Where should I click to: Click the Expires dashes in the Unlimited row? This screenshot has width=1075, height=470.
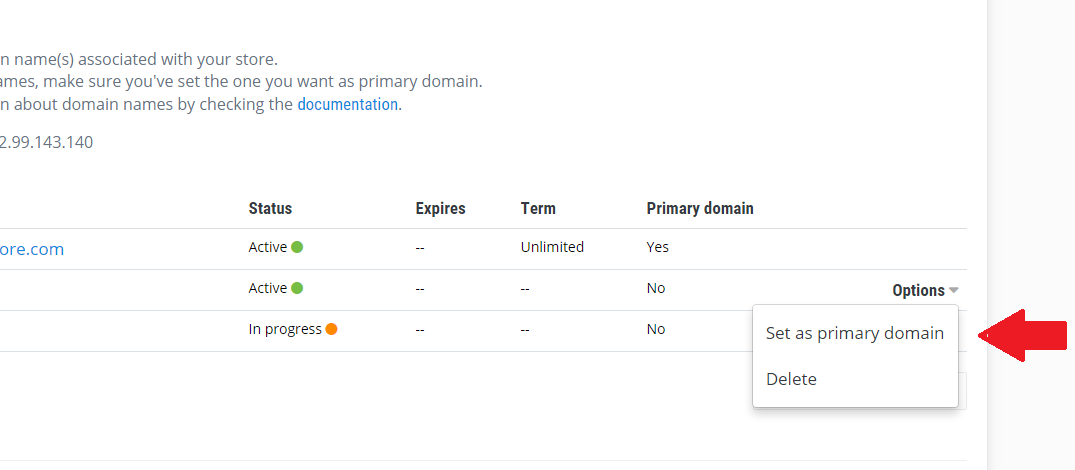point(420,247)
